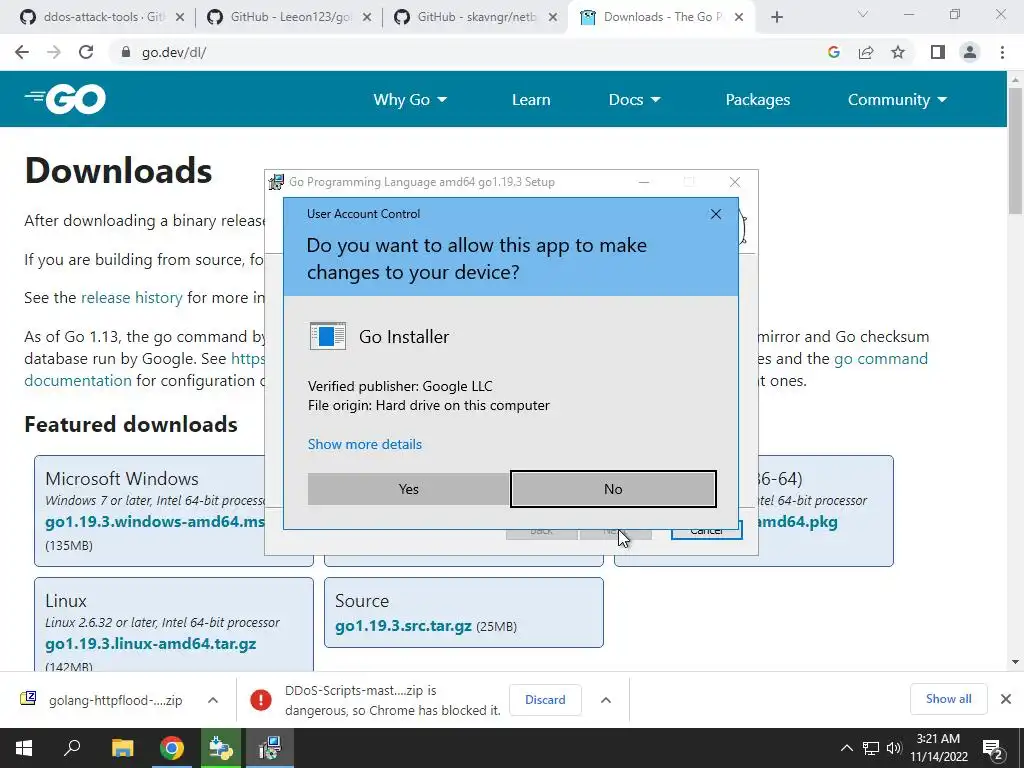Open the Learn page
This screenshot has width=1024, height=768.
click(531, 100)
